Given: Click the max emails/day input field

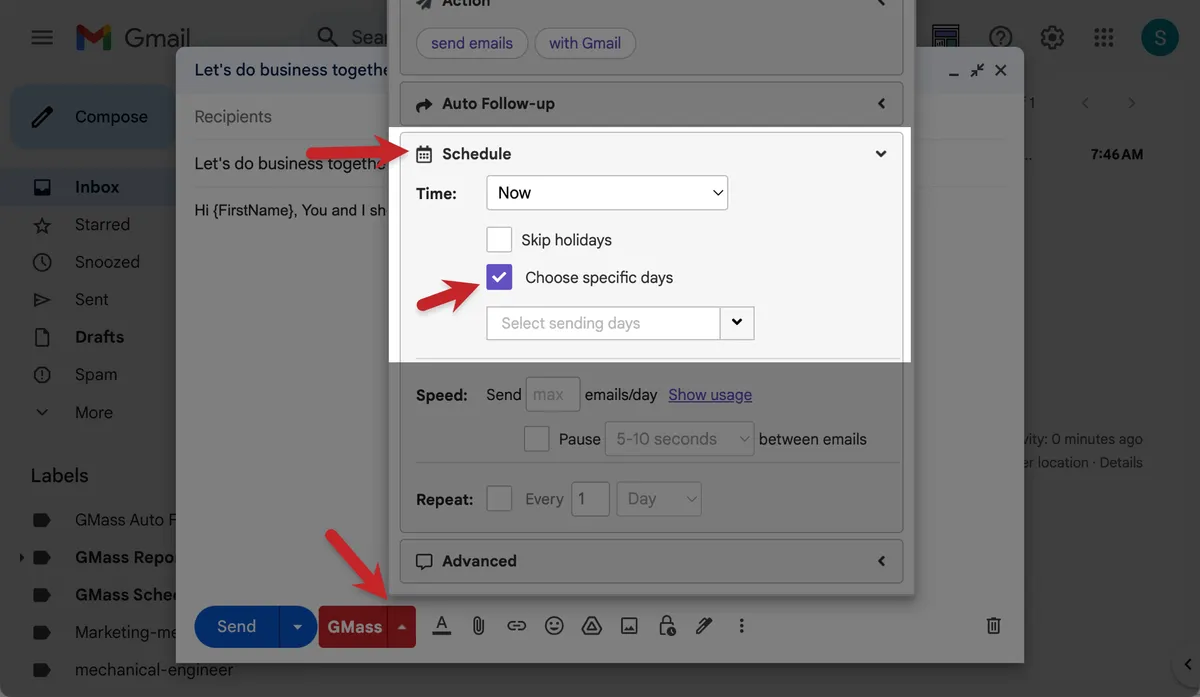Looking at the screenshot, I should [x=553, y=394].
